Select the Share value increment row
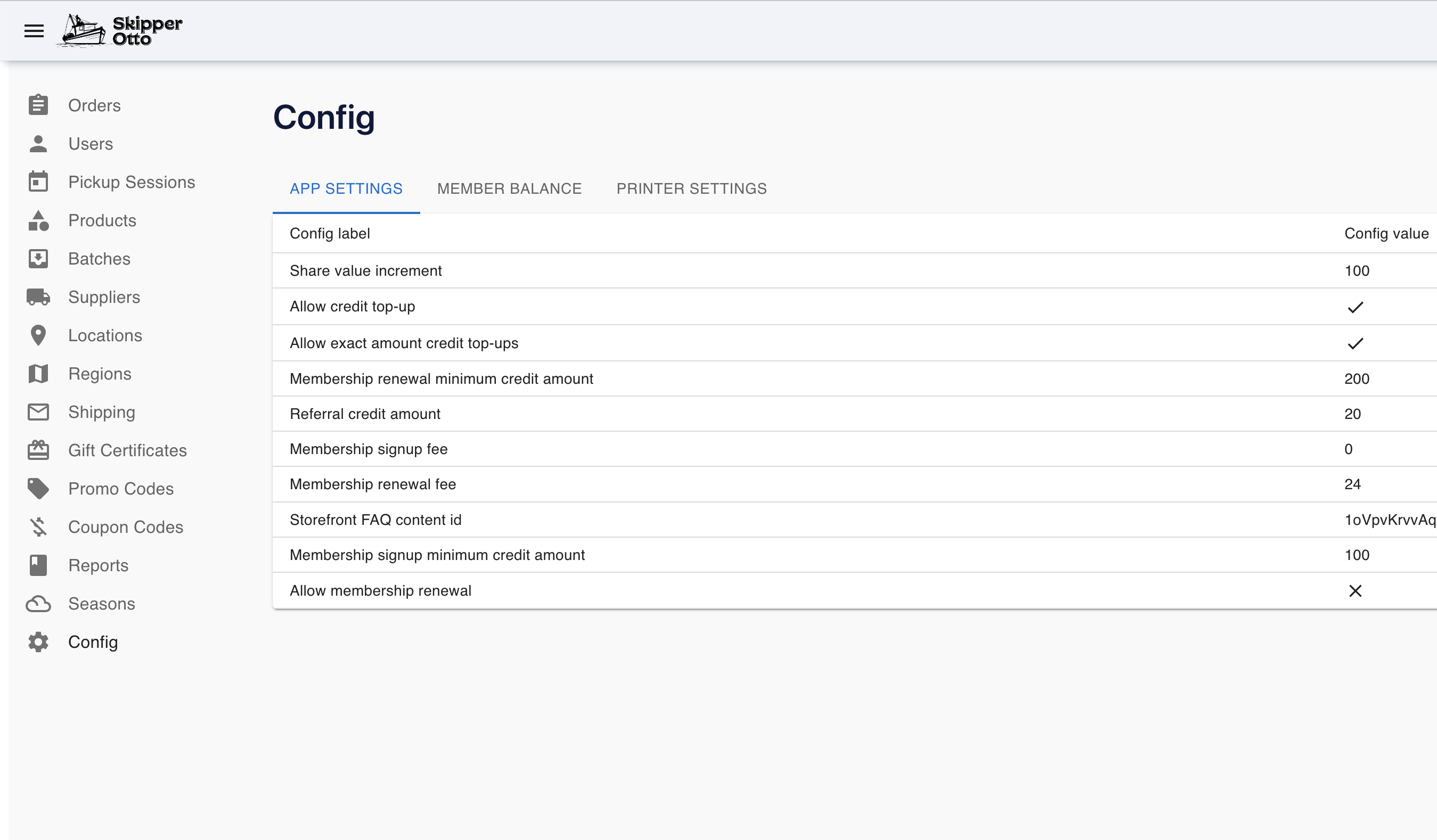 pos(365,271)
